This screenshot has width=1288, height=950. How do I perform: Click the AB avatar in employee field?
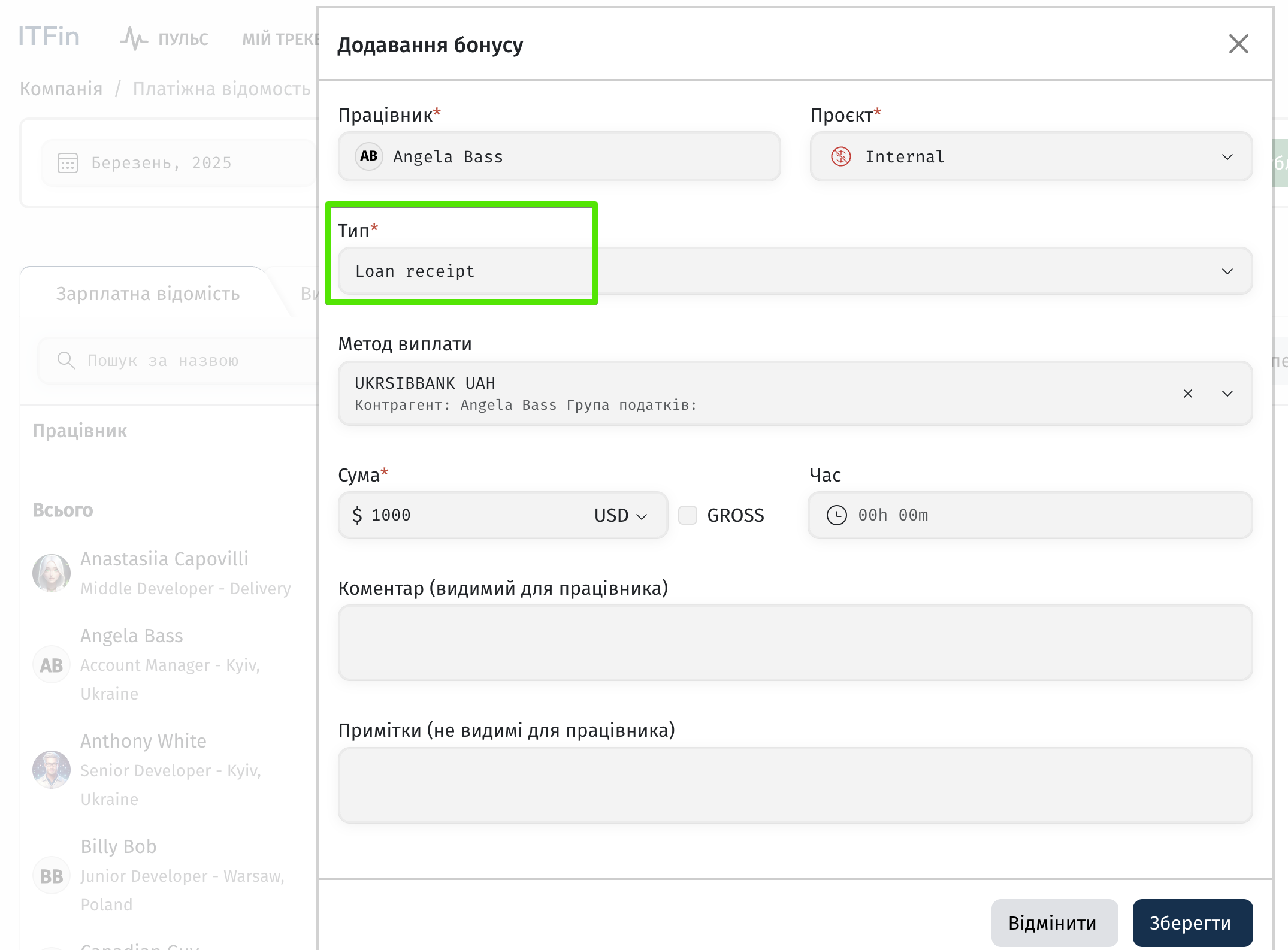point(369,156)
